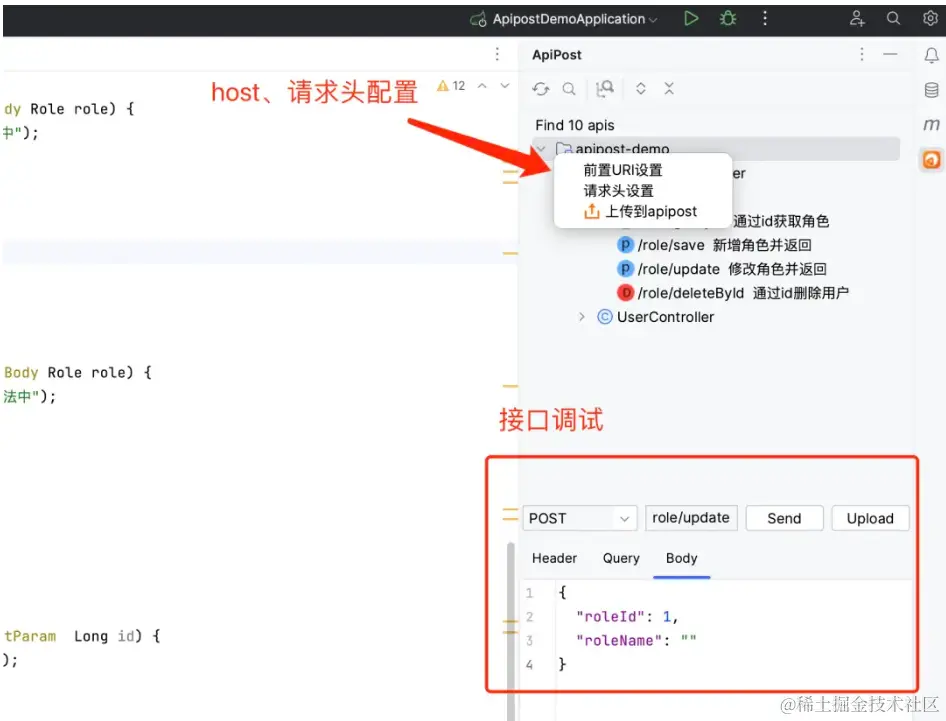
Task: Select 请求头设置 from the context menu
Action: pos(618,191)
